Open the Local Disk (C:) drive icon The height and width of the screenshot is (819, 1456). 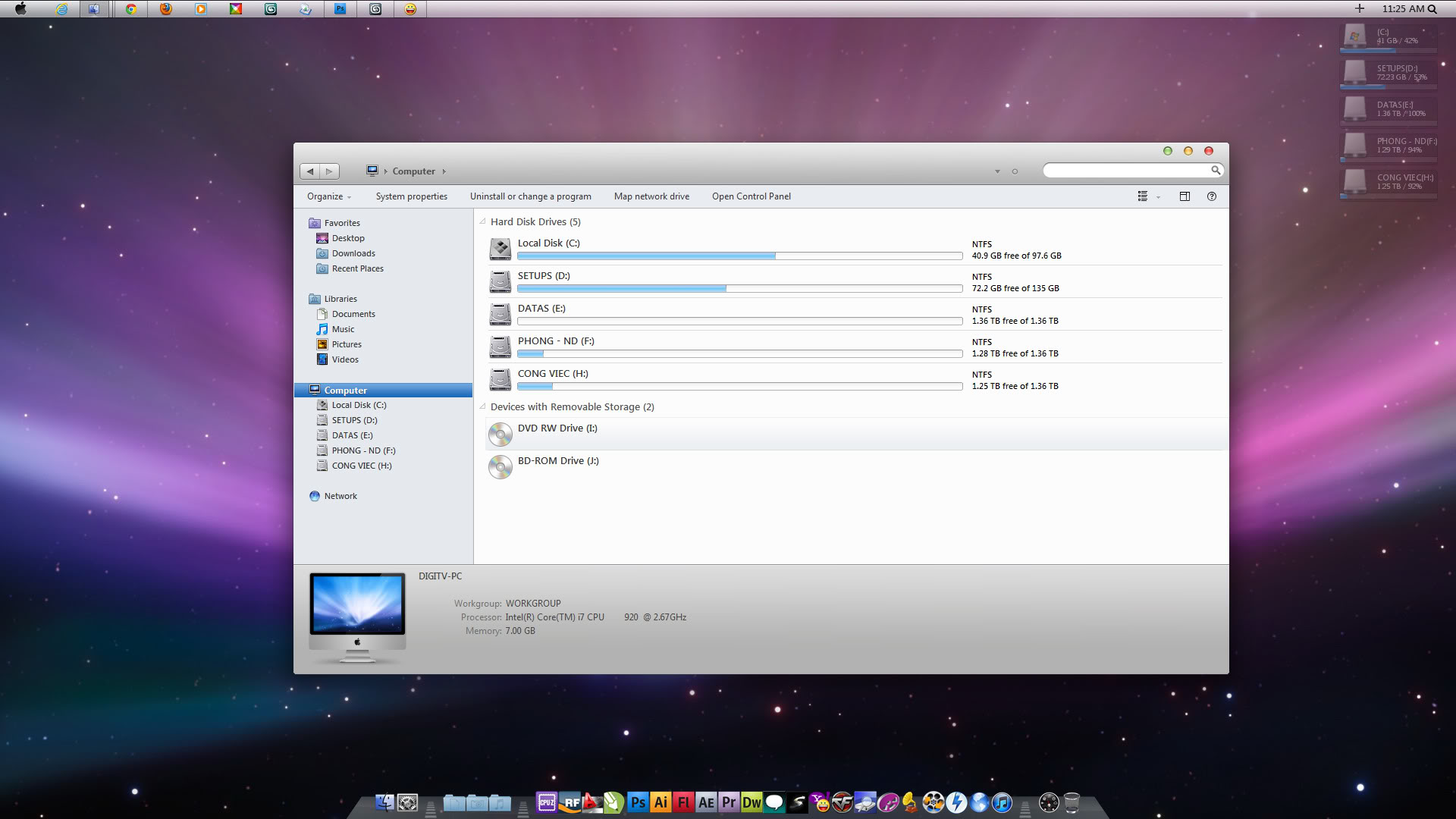[x=500, y=249]
